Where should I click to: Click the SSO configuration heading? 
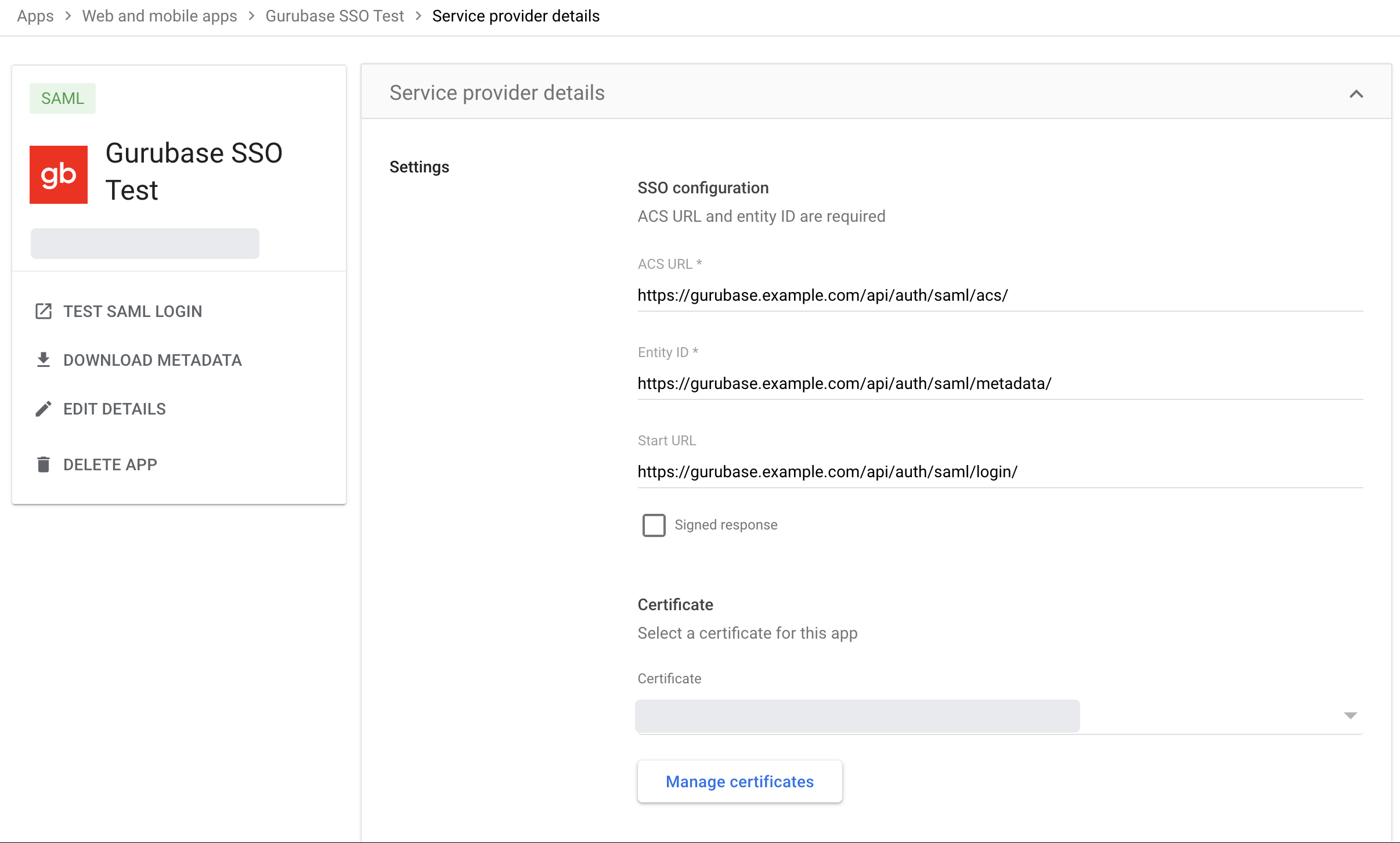pyautogui.click(x=703, y=188)
